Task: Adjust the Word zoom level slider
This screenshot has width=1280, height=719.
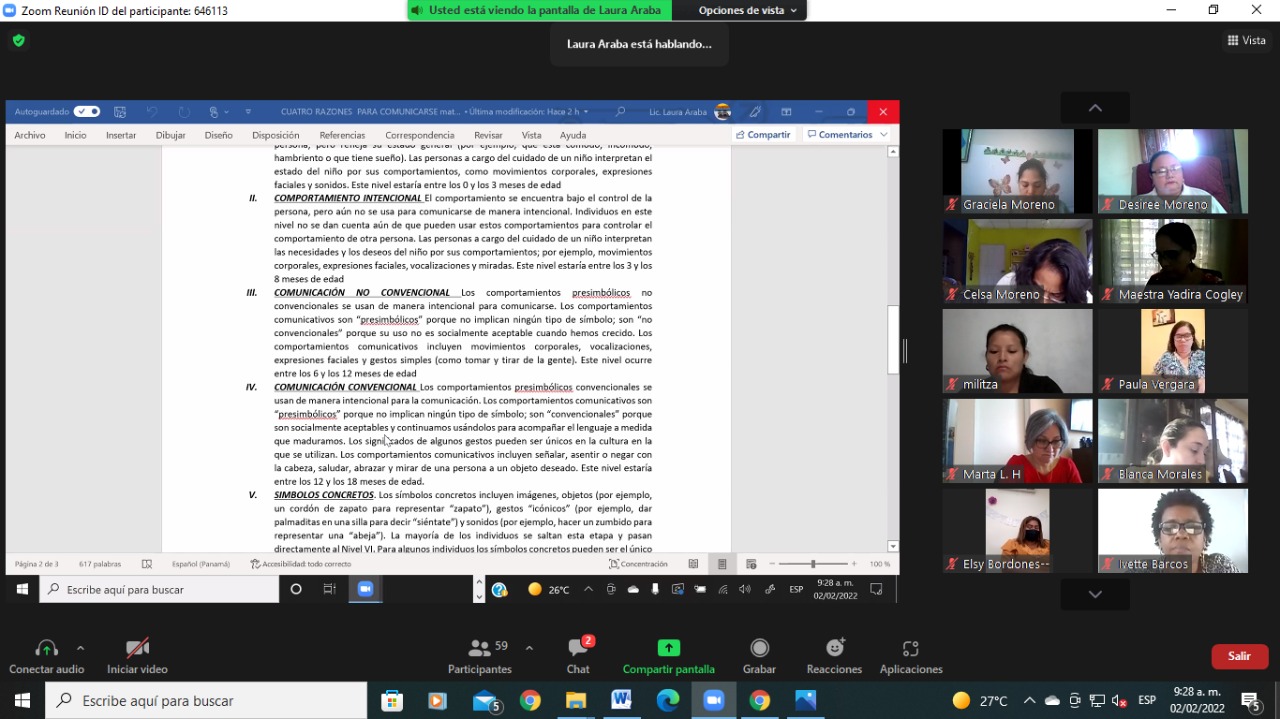Action: coord(813,564)
